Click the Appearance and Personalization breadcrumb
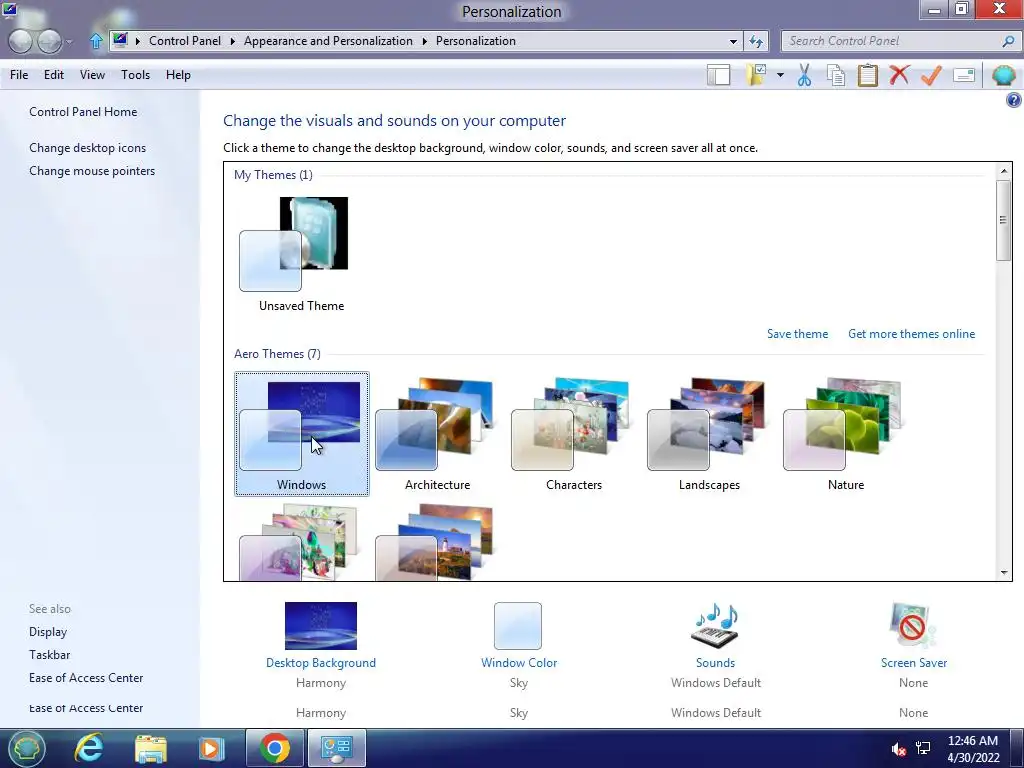The image size is (1024, 768). coord(328,40)
